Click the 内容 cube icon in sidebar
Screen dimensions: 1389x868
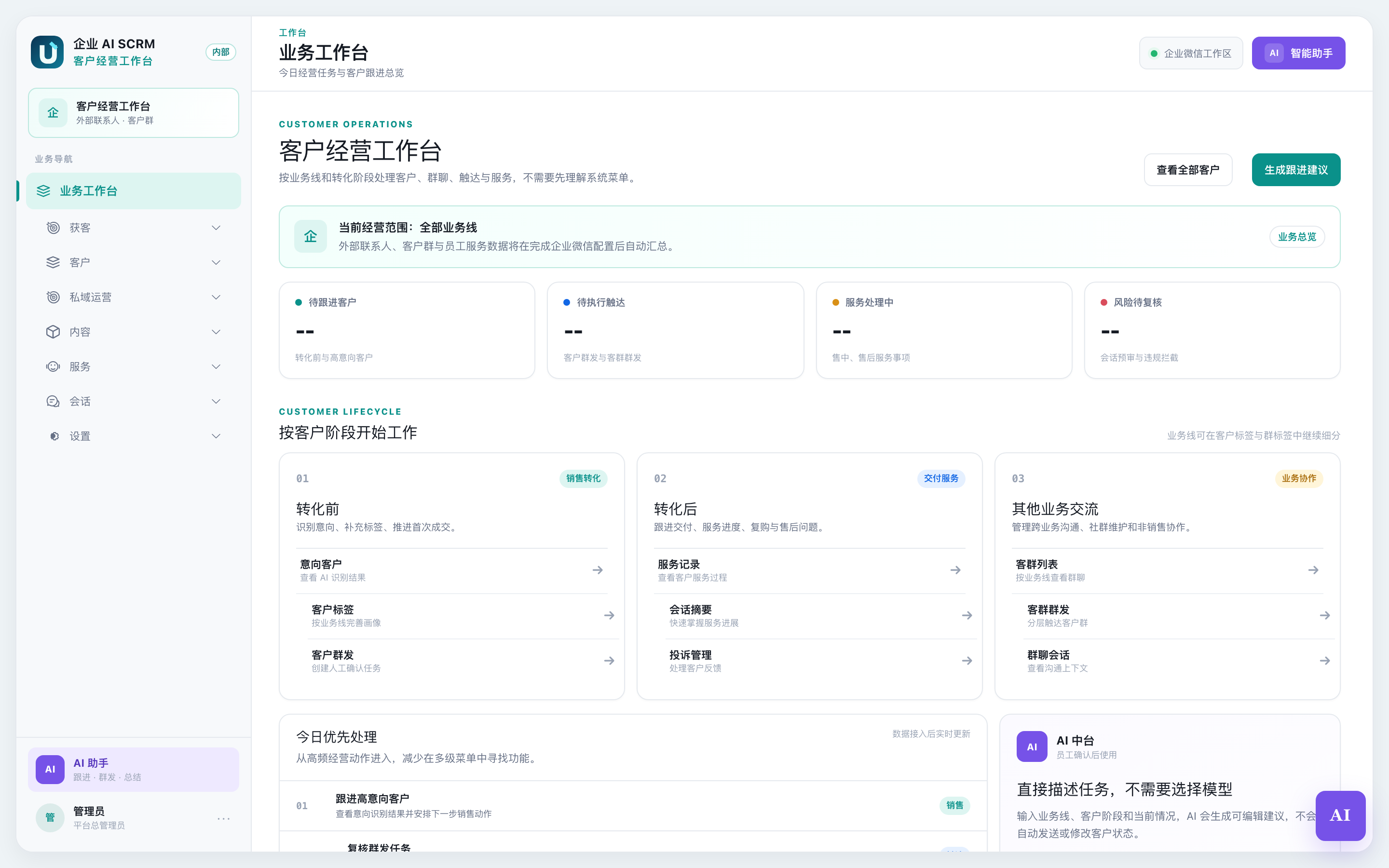(53, 332)
